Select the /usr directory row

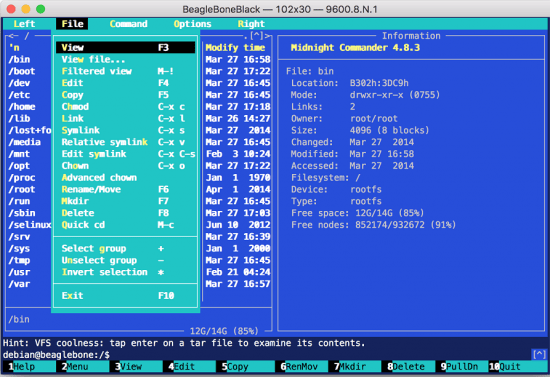click(x=19, y=272)
